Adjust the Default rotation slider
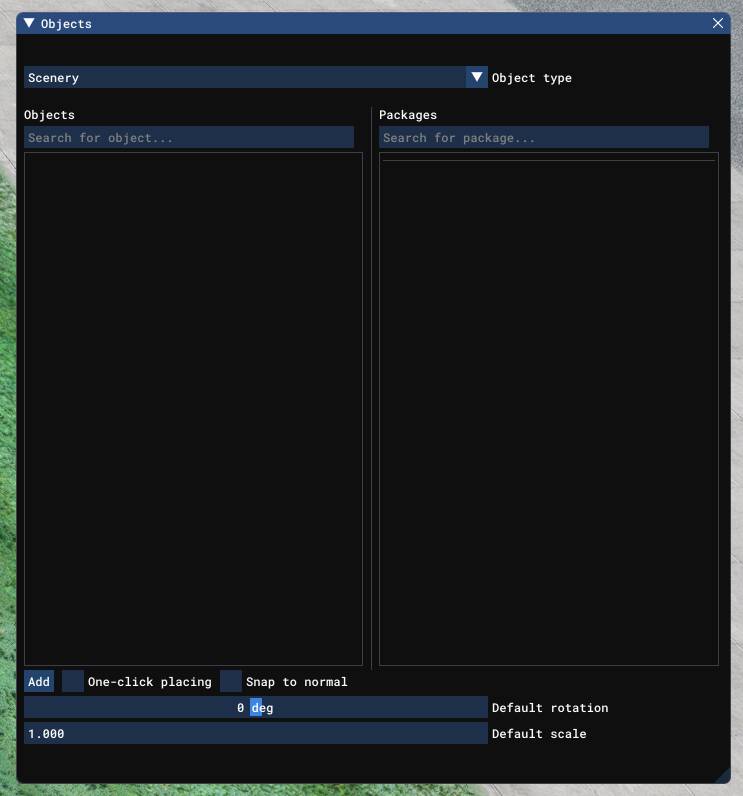Screen dimensions: 743x796 [256, 708]
